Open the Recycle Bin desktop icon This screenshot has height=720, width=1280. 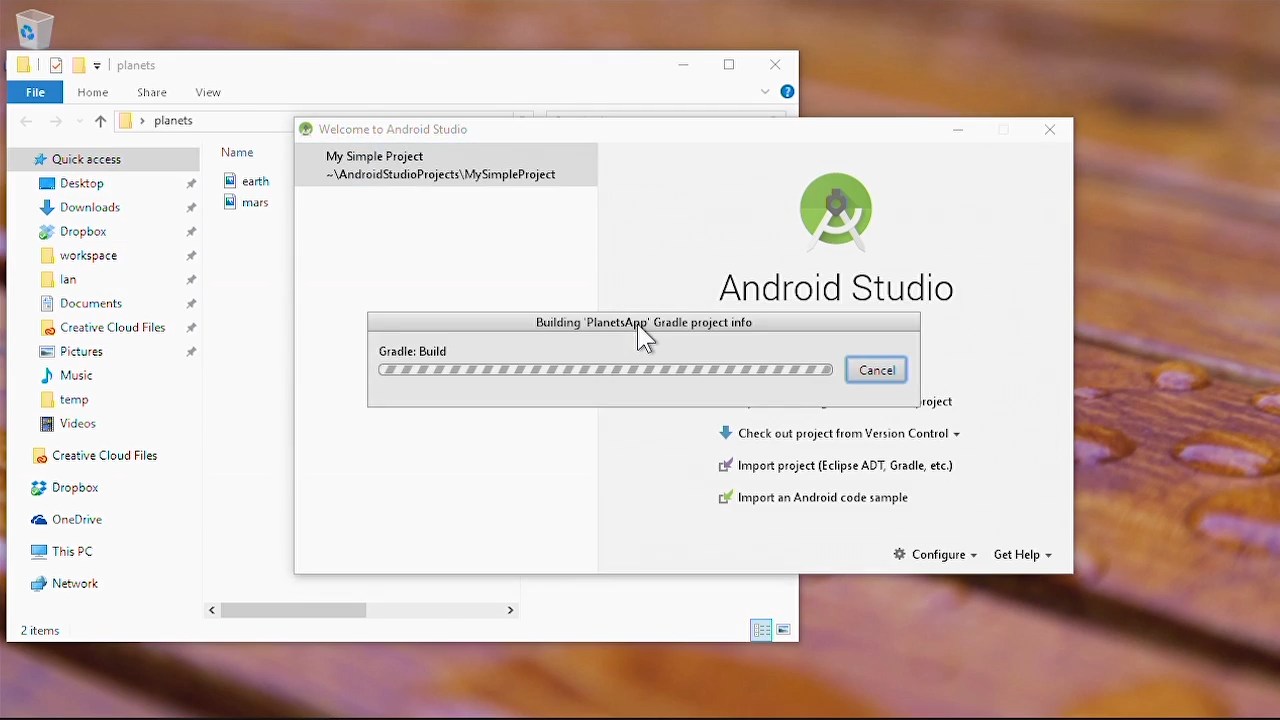(33, 28)
